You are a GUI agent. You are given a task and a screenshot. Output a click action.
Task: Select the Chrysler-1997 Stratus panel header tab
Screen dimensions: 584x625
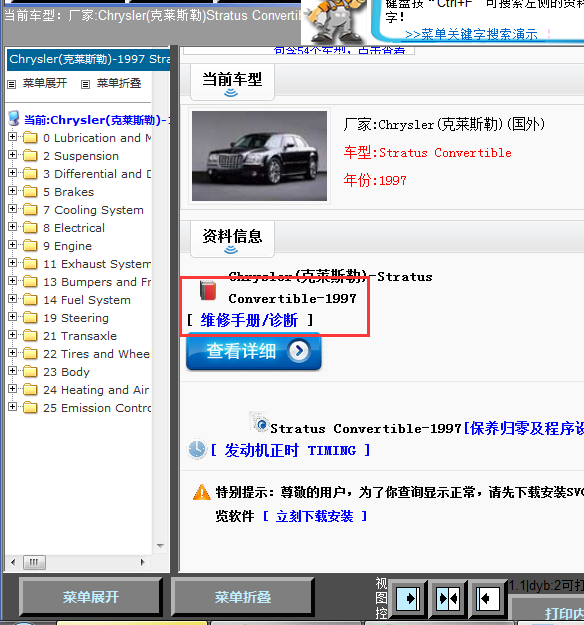click(88, 59)
